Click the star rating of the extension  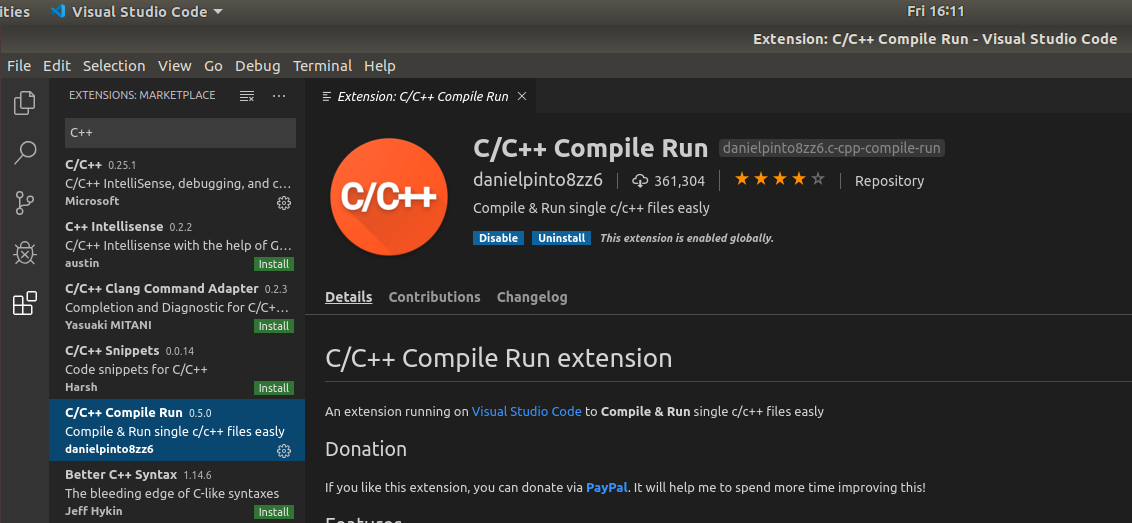point(779,180)
